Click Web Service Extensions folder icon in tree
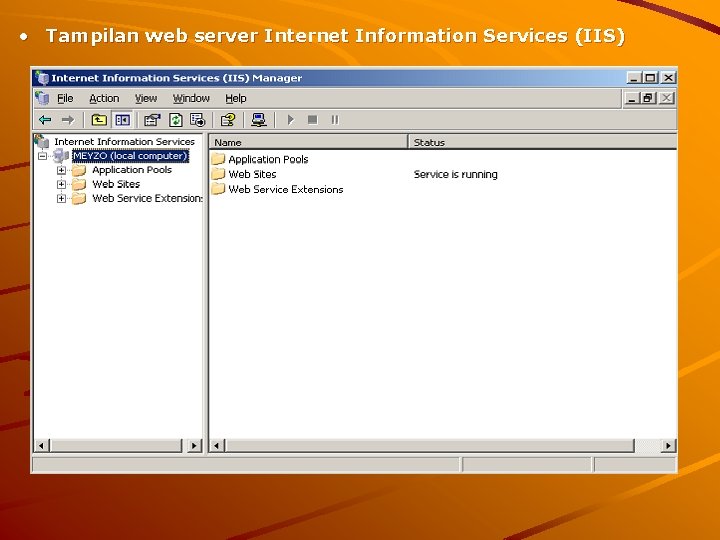This screenshot has height=540, width=720. [x=79, y=199]
